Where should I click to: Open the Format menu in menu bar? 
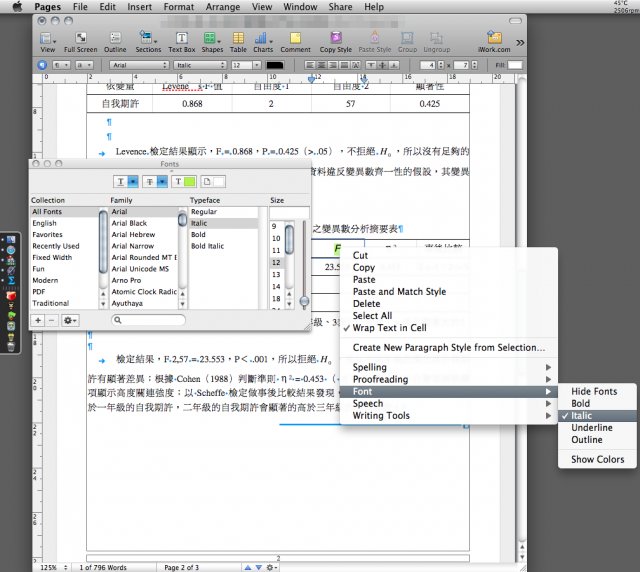[179, 7]
